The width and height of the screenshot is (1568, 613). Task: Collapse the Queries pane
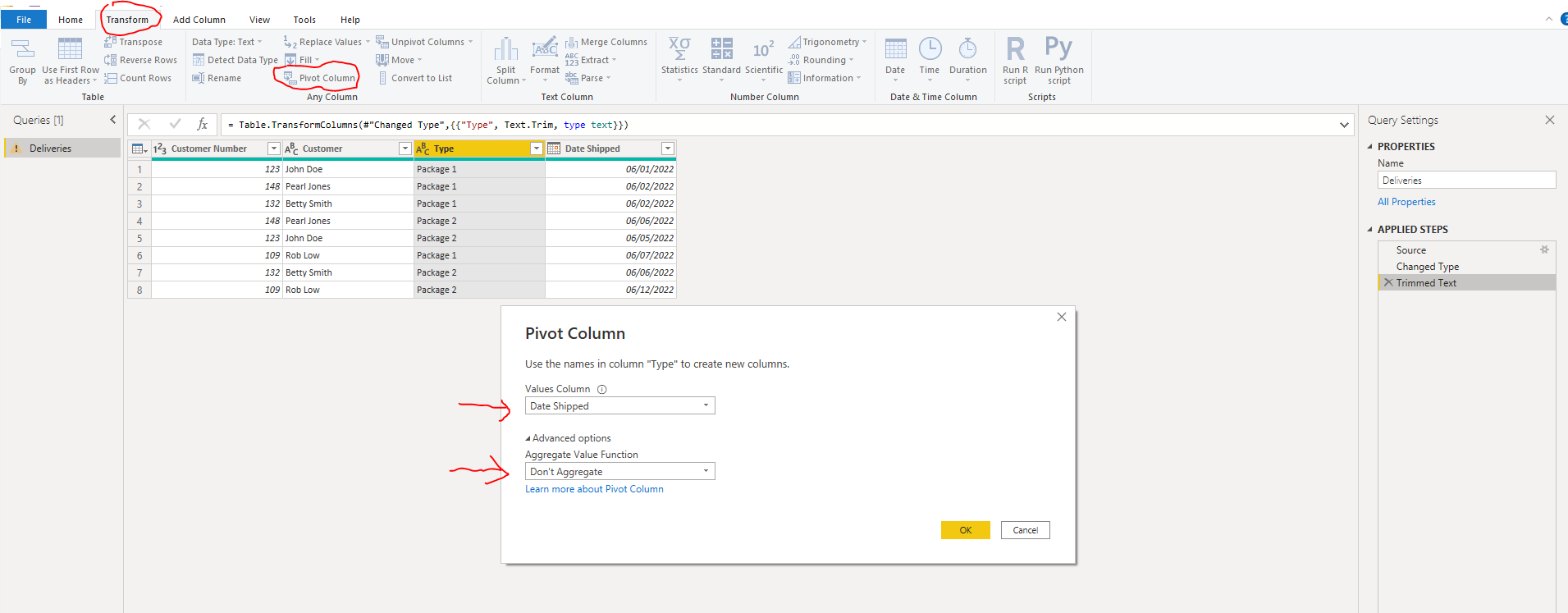[113, 120]
